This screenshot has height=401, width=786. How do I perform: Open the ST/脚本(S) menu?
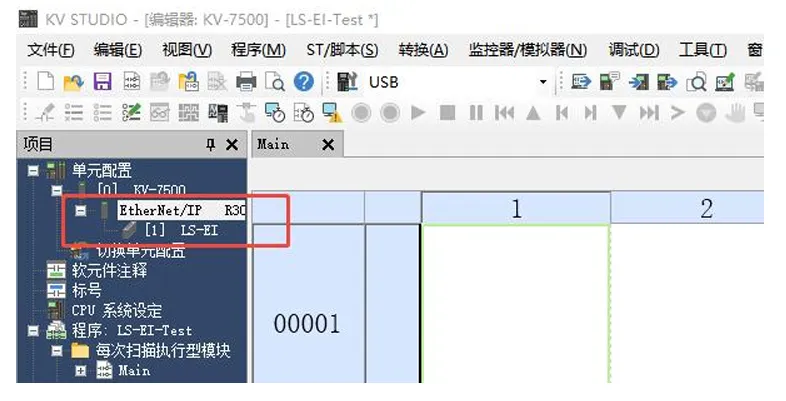coord(342,50)
